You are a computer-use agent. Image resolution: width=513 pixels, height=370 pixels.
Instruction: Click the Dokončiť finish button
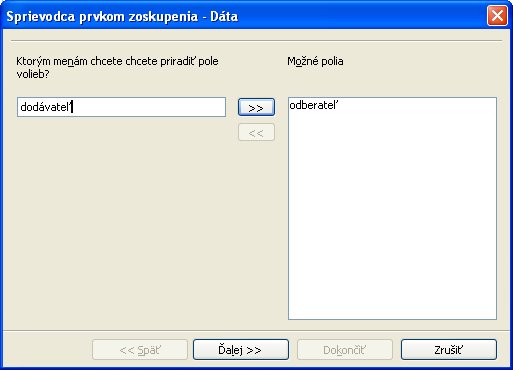(x=345, y=349)
